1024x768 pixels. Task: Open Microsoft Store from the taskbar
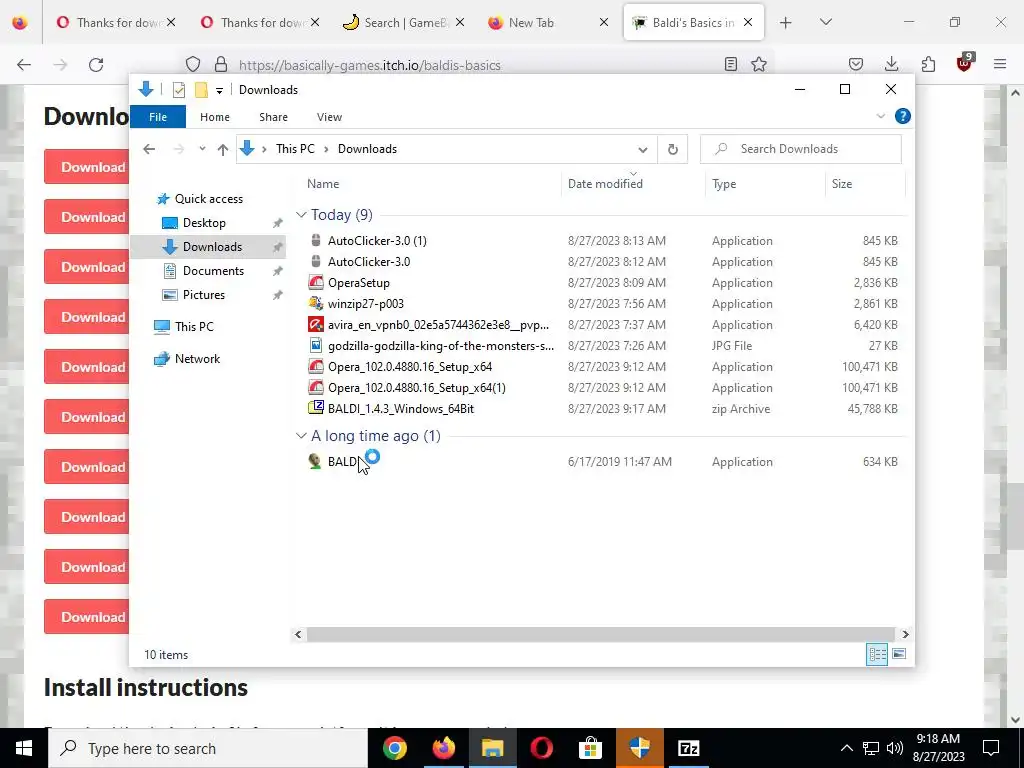coord(590,748)
